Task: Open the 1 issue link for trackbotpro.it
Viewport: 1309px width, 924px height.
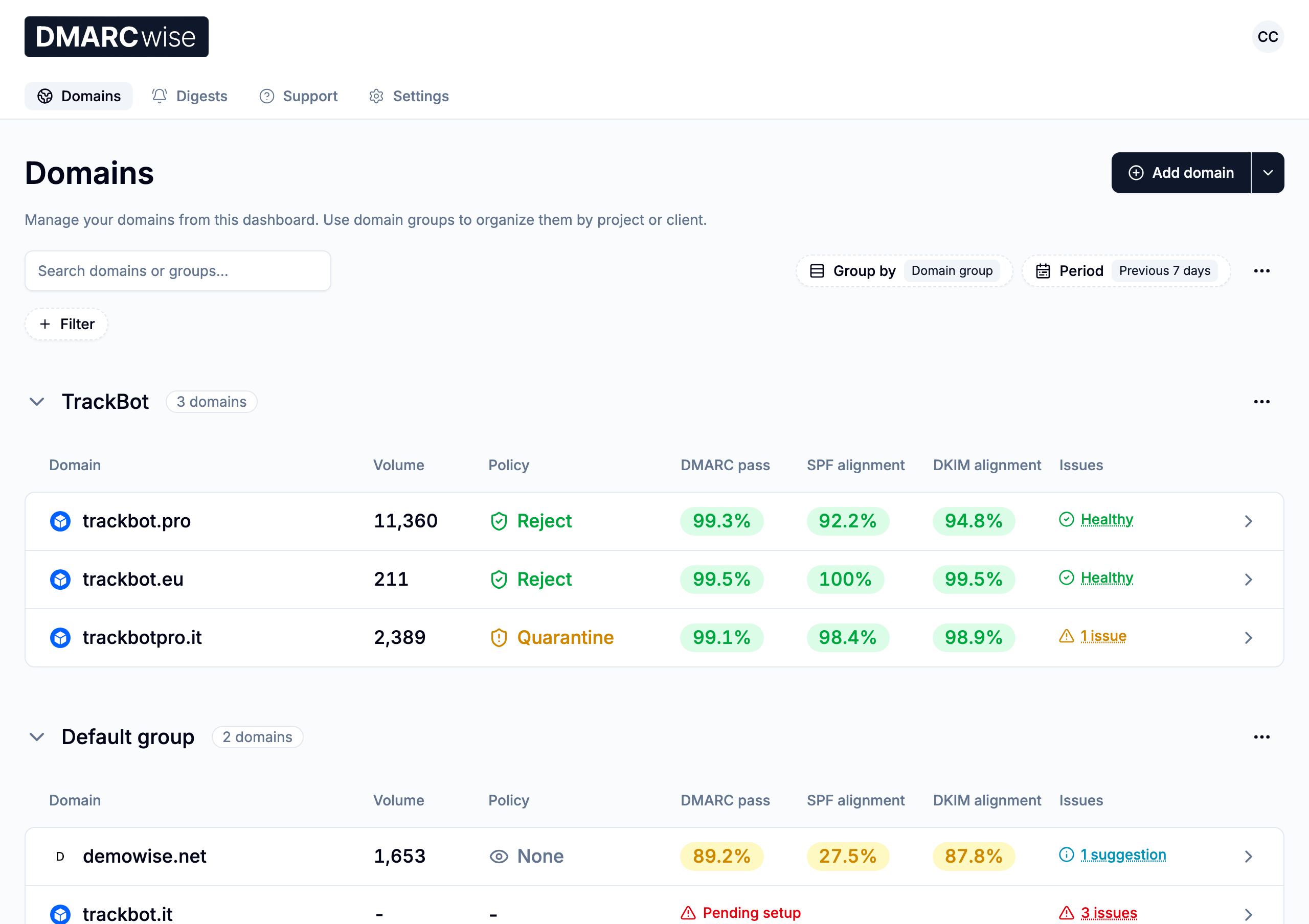Action: coord(1104,636)
